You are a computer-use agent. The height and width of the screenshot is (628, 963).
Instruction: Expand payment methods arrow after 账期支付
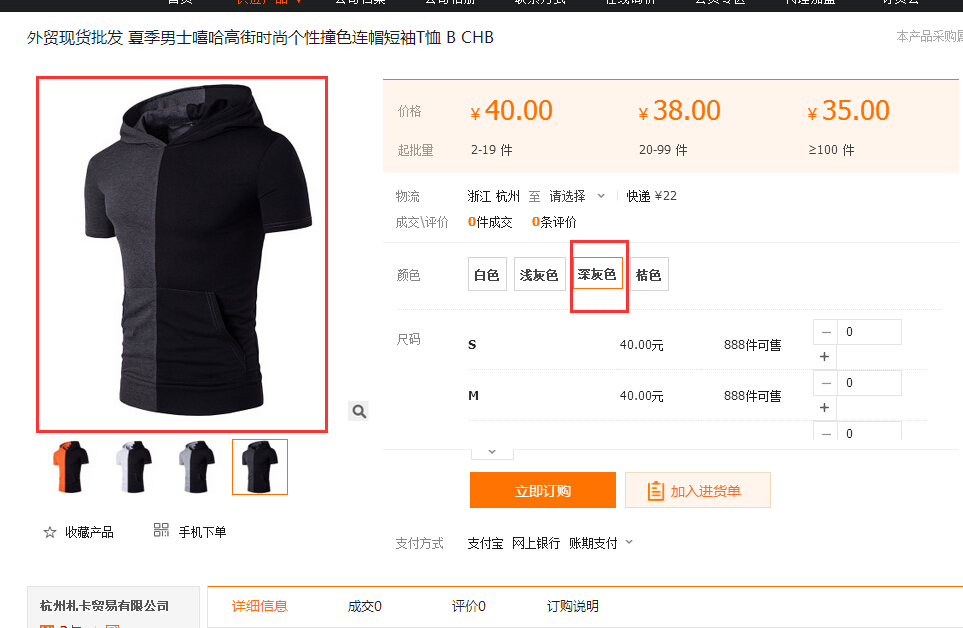(x=629, y=542)
